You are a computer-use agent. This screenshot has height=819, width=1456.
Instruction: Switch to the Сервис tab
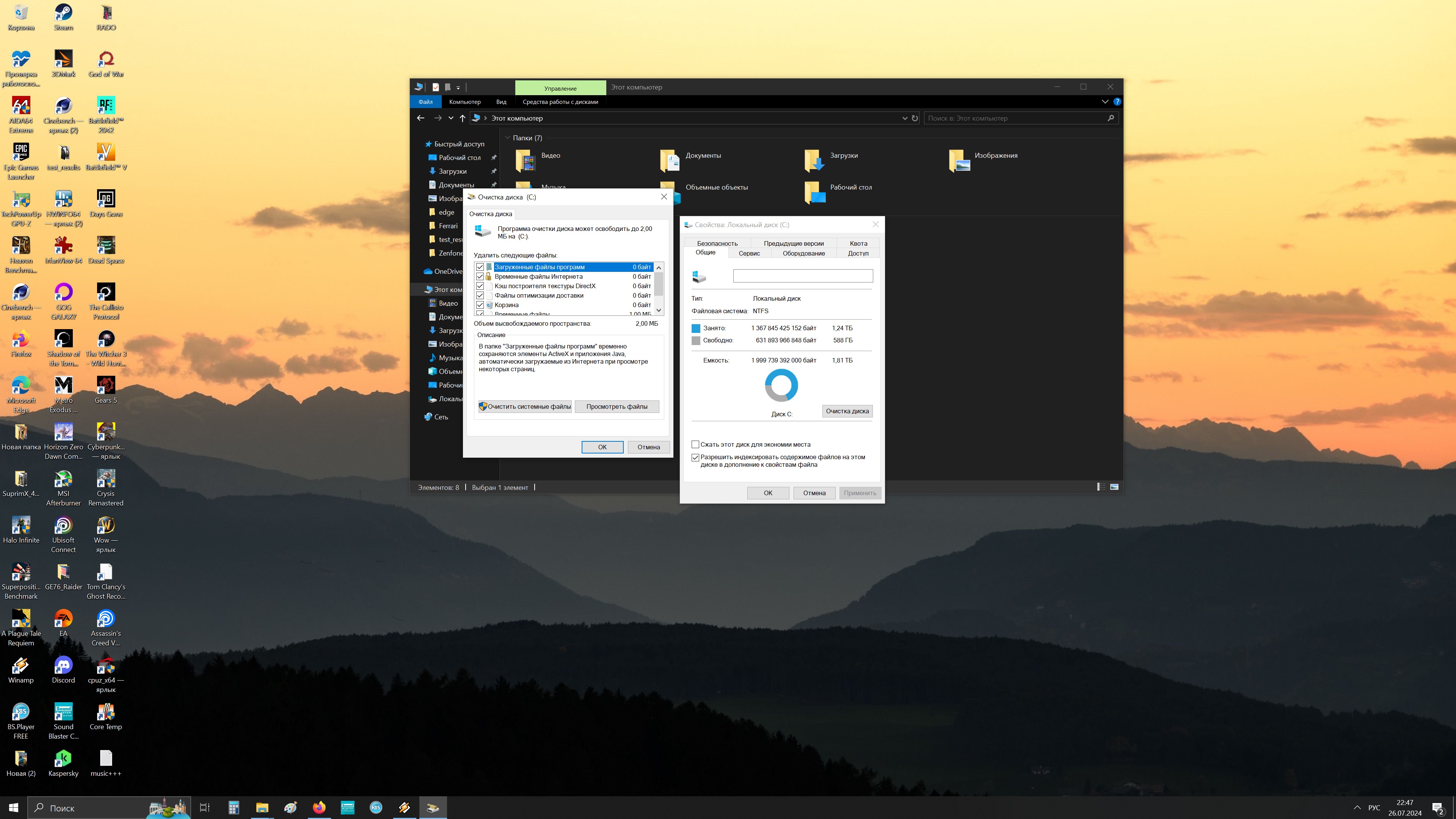(749, 253)
